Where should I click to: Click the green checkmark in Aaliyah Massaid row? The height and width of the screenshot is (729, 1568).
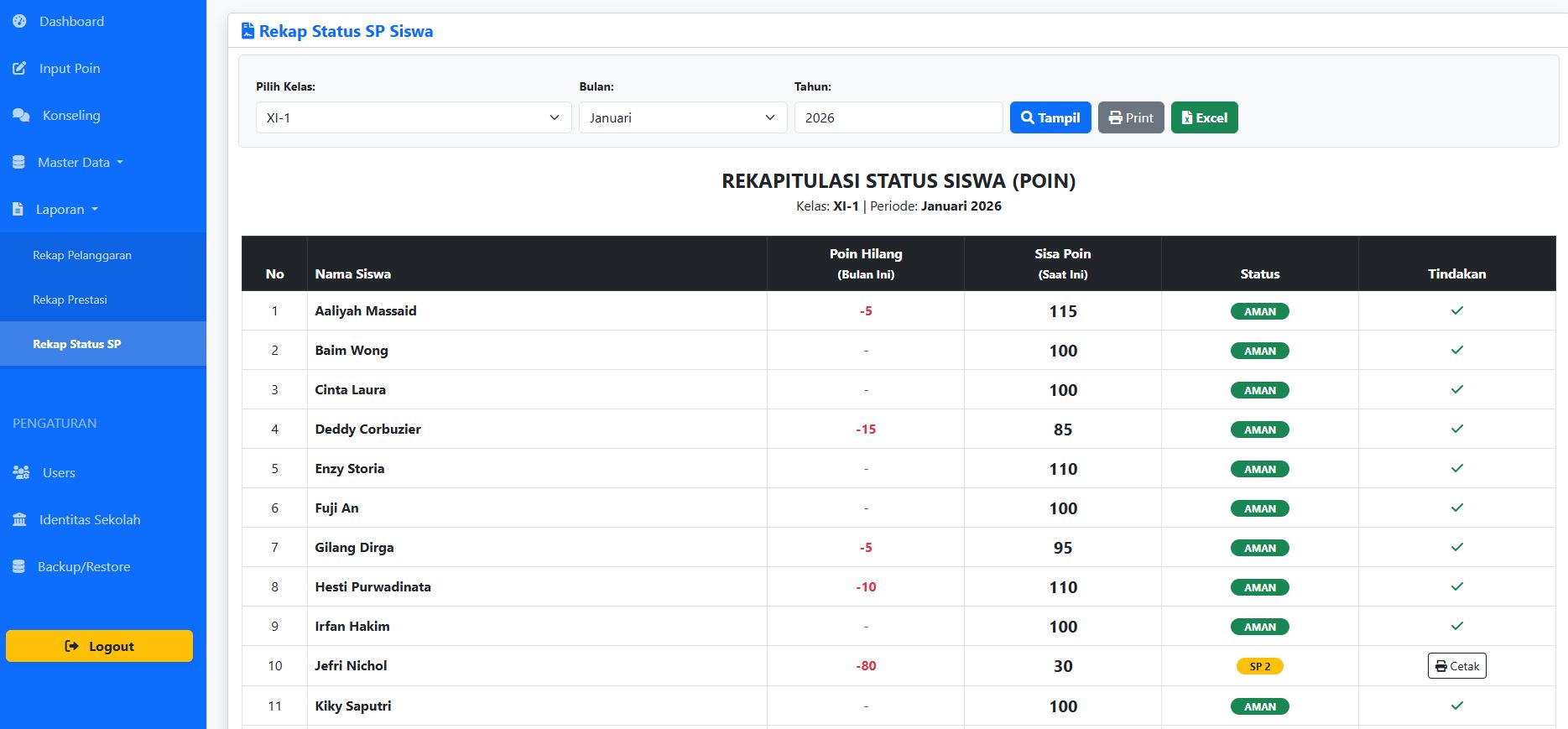[x=1456, y=310]
